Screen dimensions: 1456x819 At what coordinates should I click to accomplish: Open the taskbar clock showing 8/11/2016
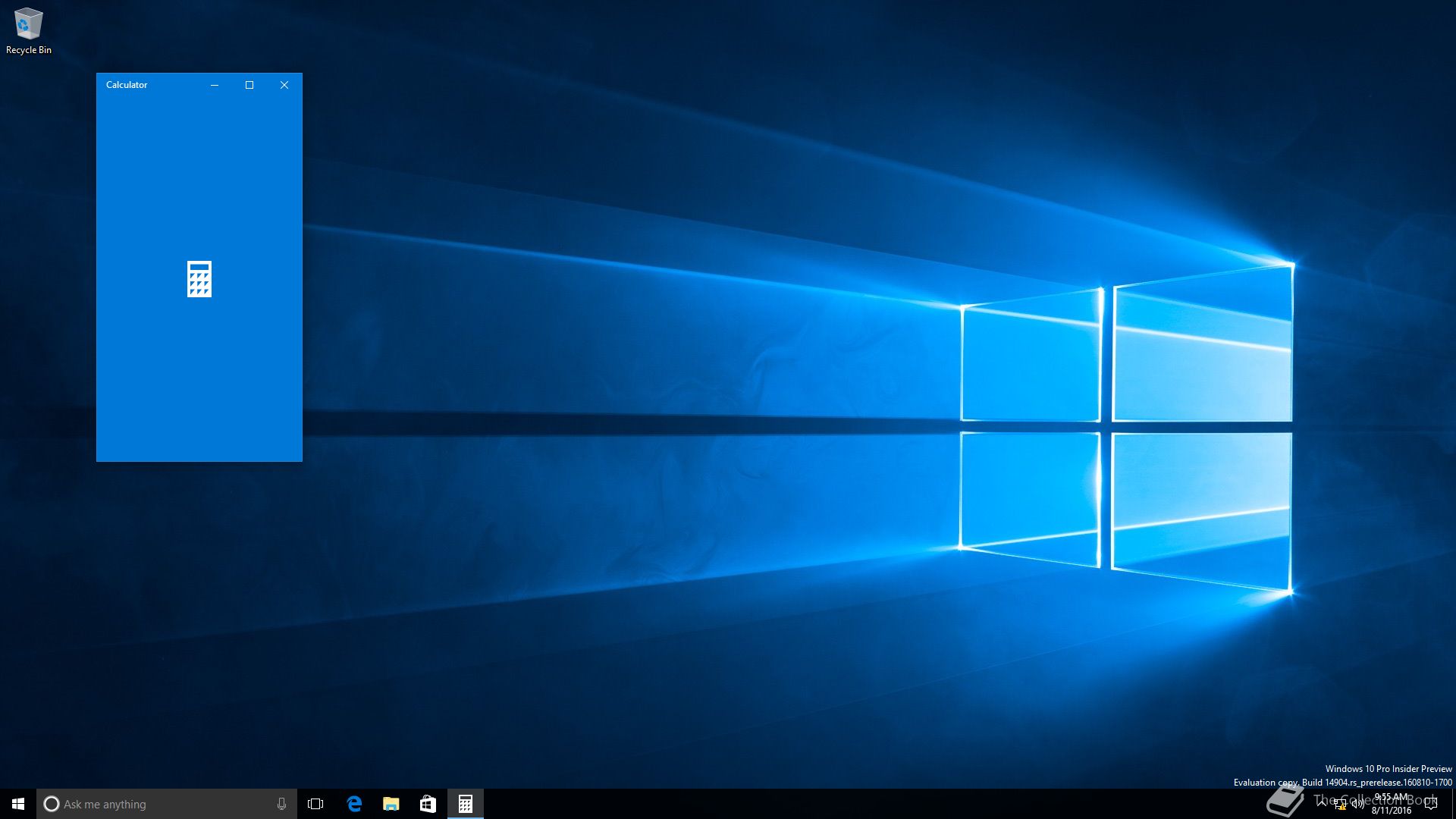pos(1391,804)
